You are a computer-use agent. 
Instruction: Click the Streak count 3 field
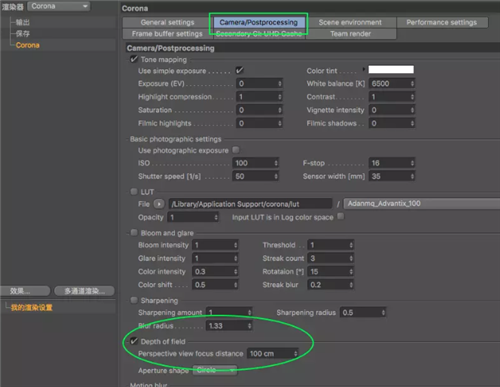tap(331, 258)
